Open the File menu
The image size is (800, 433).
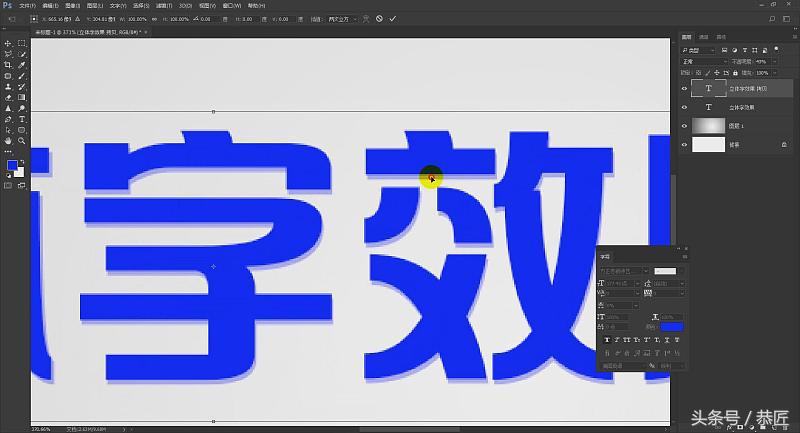[27, 6]
